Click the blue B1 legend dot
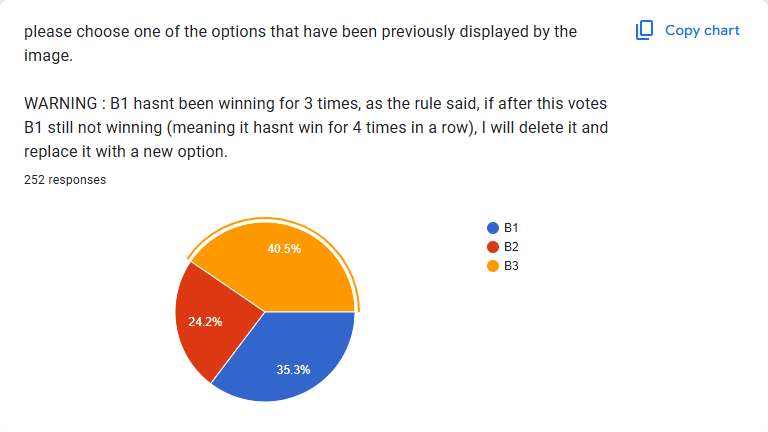Screen dimensions: 768x432 click(492, 228)
